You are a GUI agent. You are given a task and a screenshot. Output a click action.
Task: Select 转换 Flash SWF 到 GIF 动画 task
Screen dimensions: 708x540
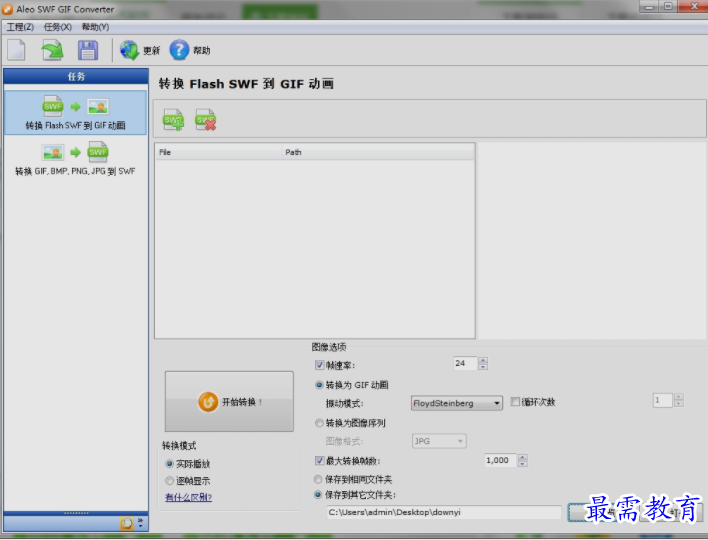pyautogui.click(x=75, y=112)
